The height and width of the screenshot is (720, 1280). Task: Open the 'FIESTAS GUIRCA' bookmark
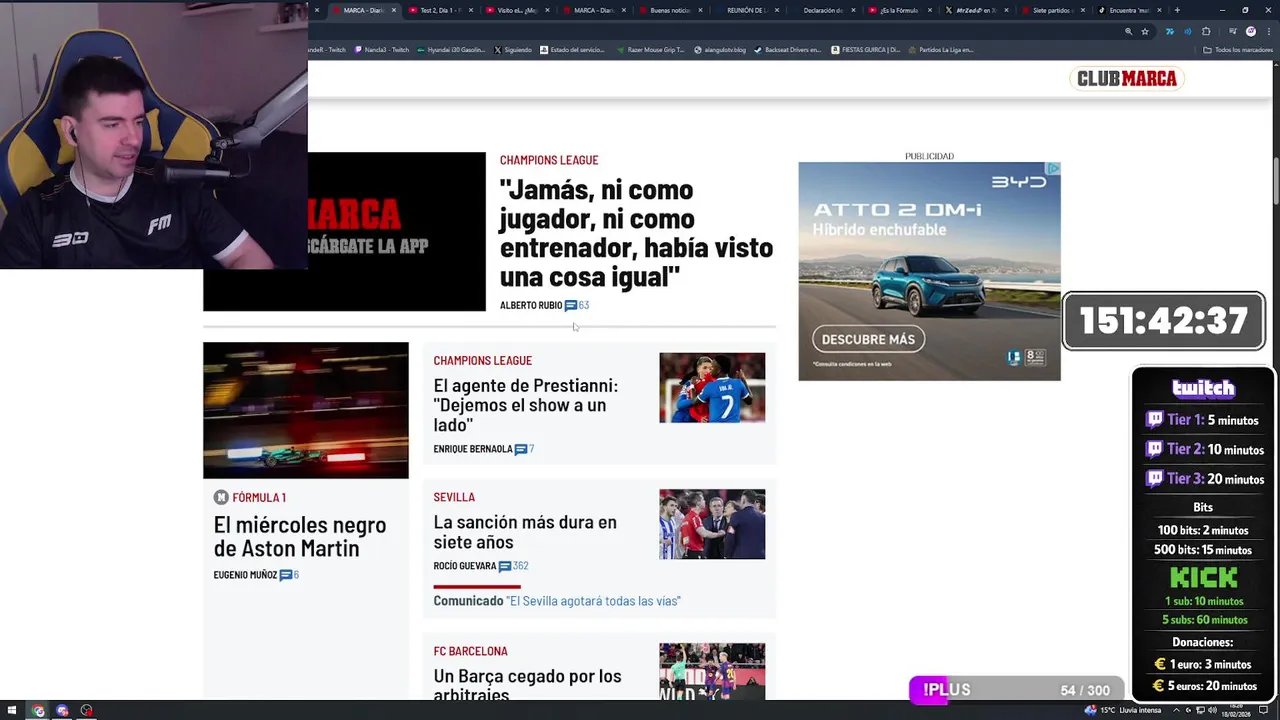pos(866,49)
